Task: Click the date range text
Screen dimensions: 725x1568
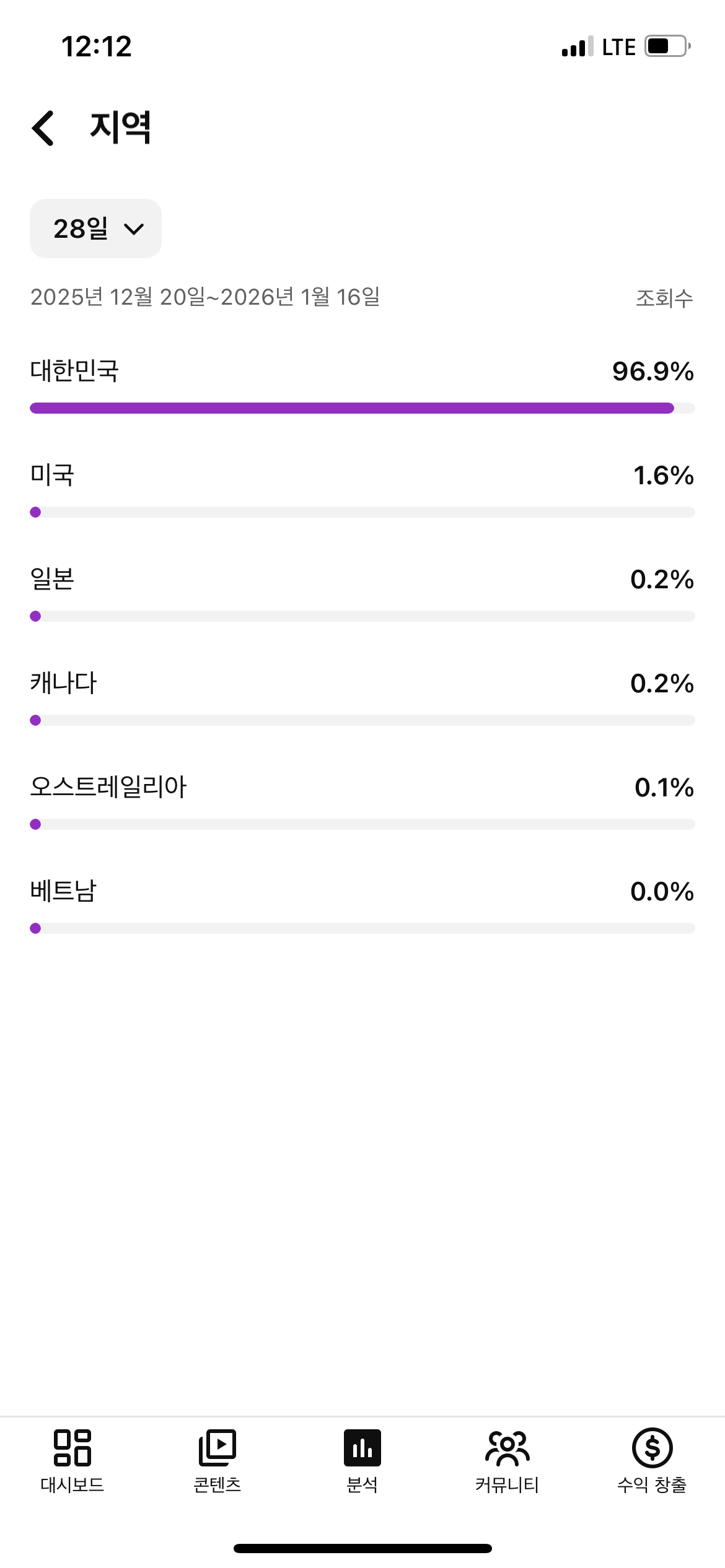Action: [x=205, y=297]
